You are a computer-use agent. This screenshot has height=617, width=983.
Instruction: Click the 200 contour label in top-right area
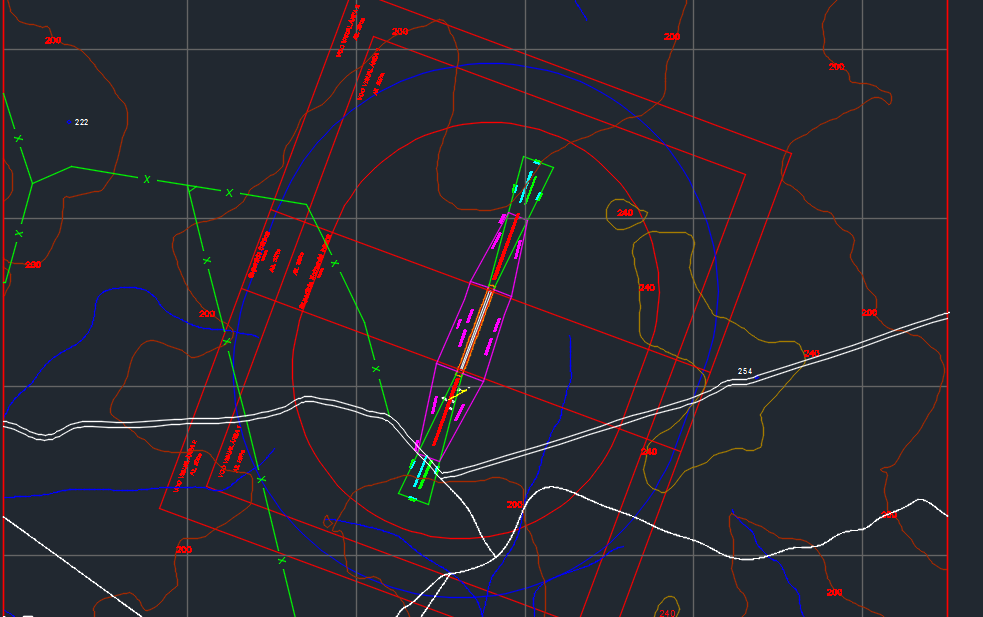pyautogui.click(x=836, y=67)
